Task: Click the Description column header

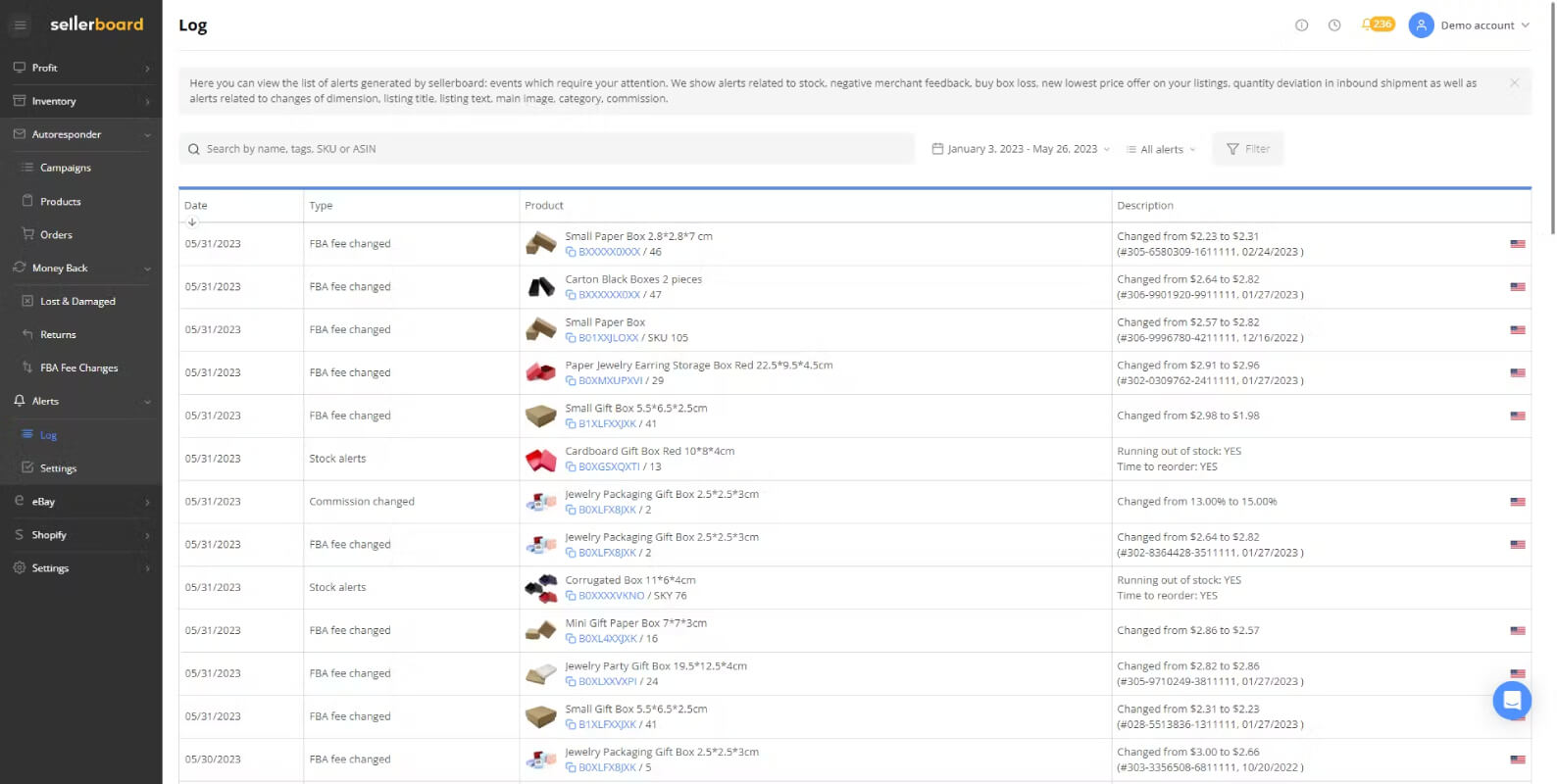Action: click(1145, 206)
